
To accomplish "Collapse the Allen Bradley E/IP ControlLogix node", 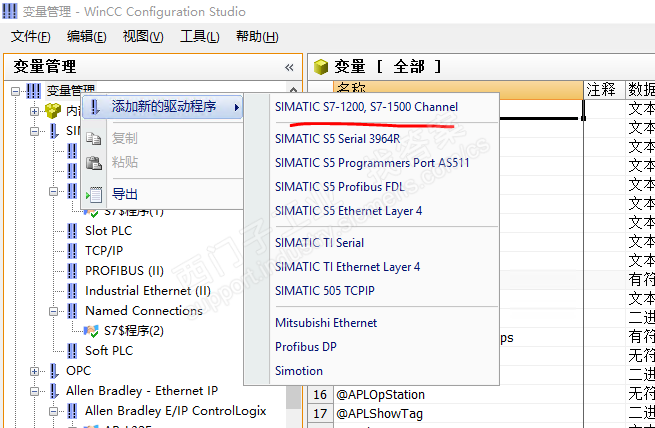I will click(53, 411).
